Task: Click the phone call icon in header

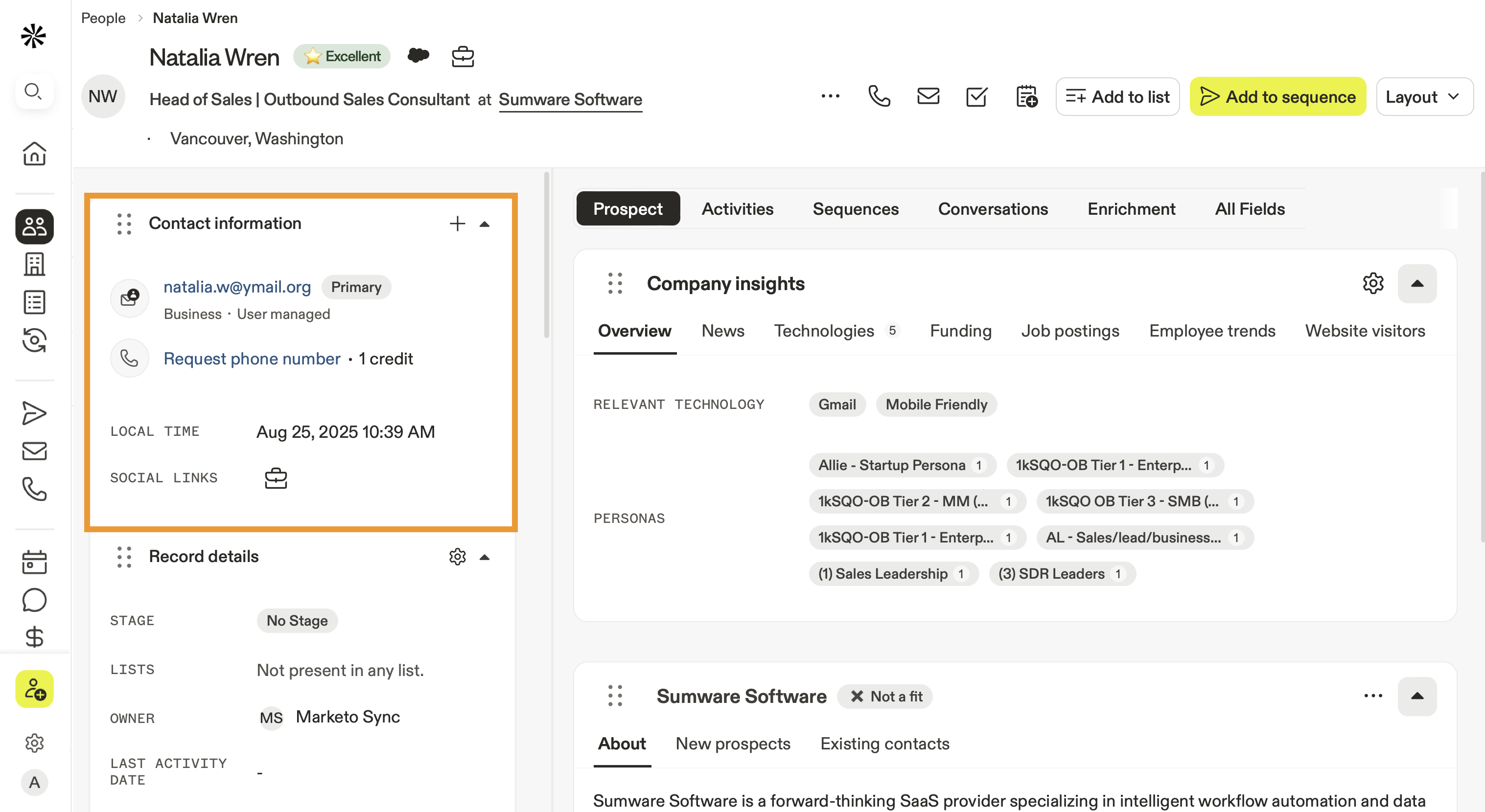Action: 879,96
